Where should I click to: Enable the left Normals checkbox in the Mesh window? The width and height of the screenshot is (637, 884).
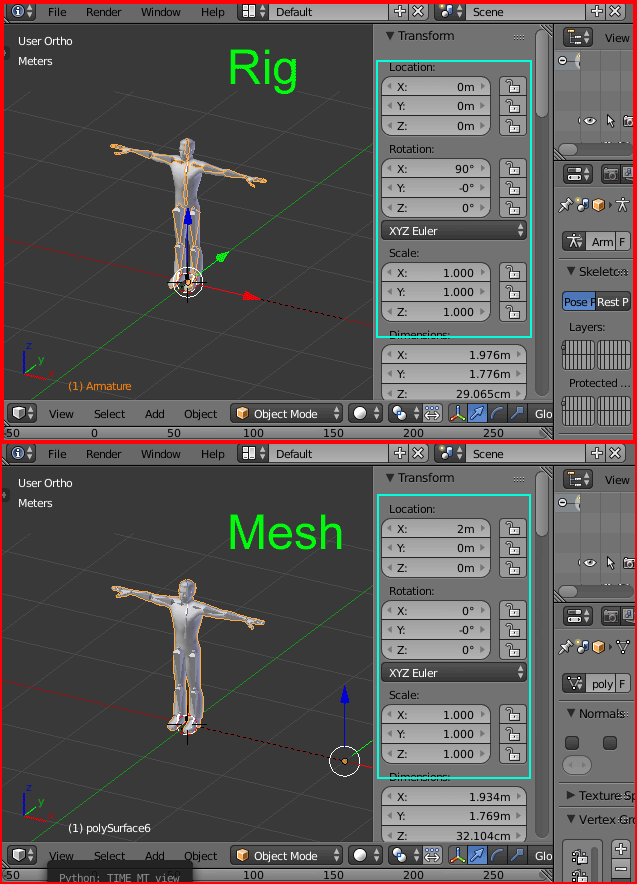[572, 743]
